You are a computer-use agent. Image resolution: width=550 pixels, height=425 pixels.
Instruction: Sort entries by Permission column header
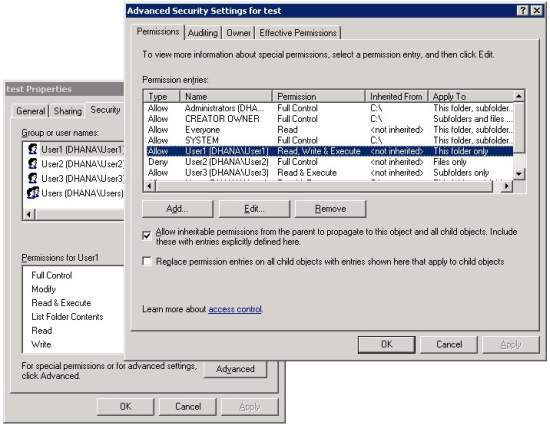[318, 96]
